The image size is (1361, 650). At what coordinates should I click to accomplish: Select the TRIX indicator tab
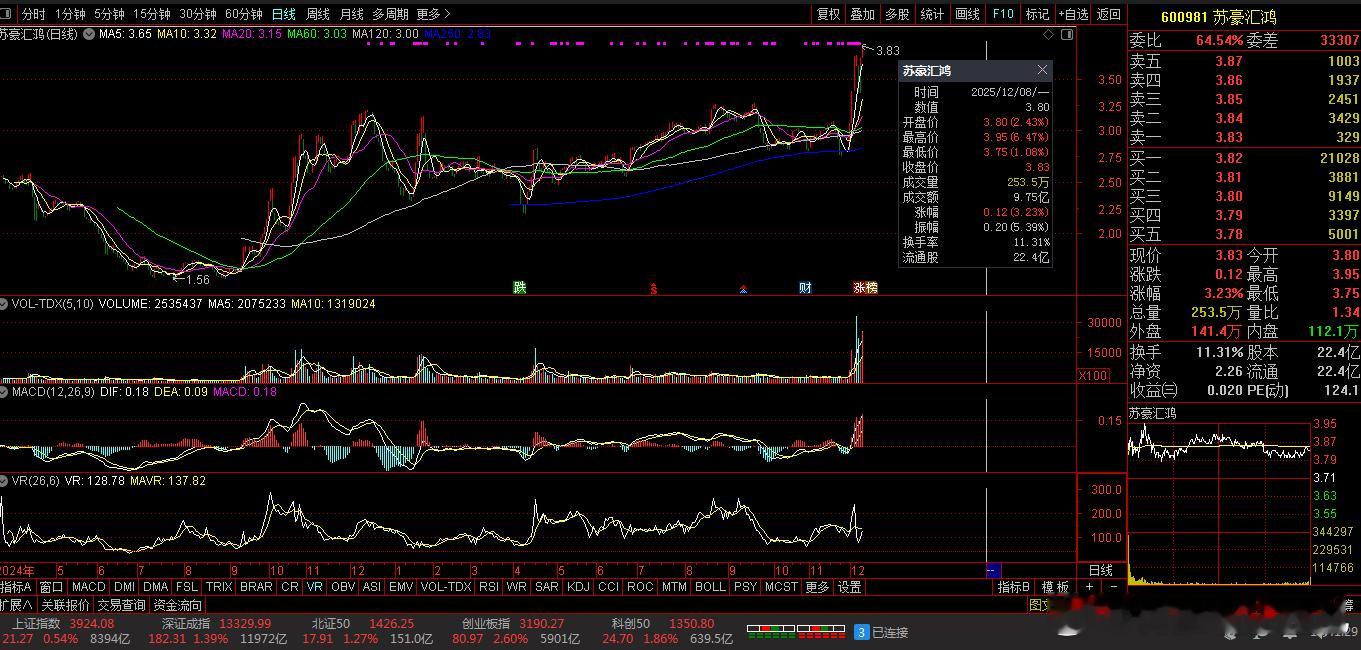219,587
